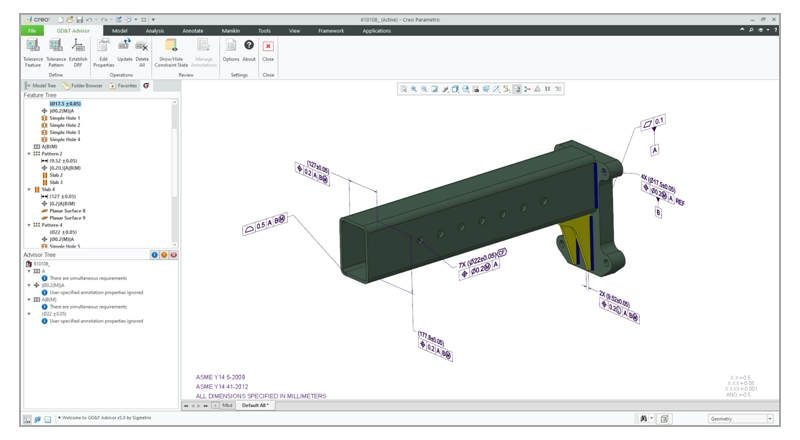The width and height of the screenshot is (800, 440).
Task: Switch to the Analysis ribbon tab
Action: click(x=155, y=31)
